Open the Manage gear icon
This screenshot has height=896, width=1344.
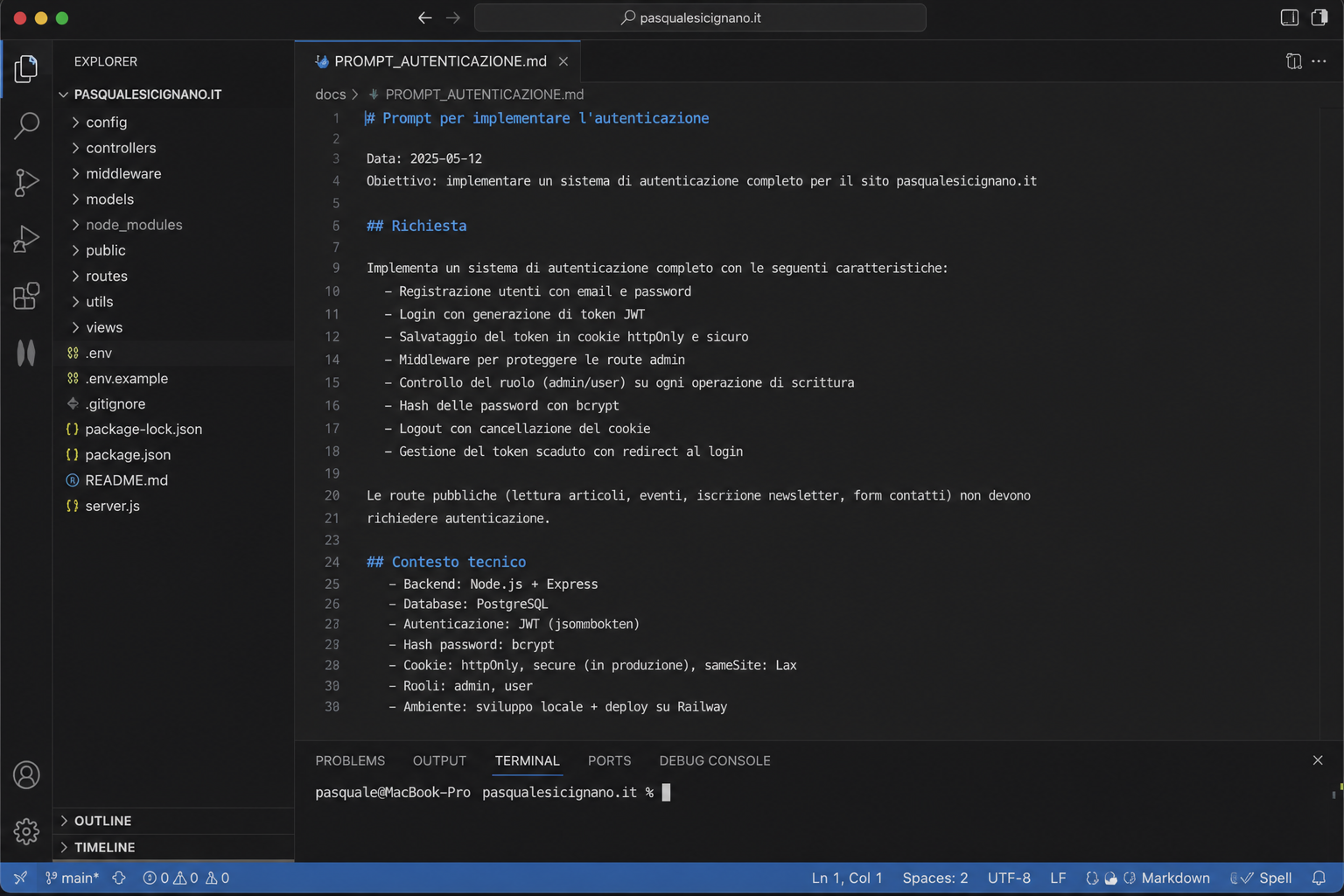click(26, 831)
